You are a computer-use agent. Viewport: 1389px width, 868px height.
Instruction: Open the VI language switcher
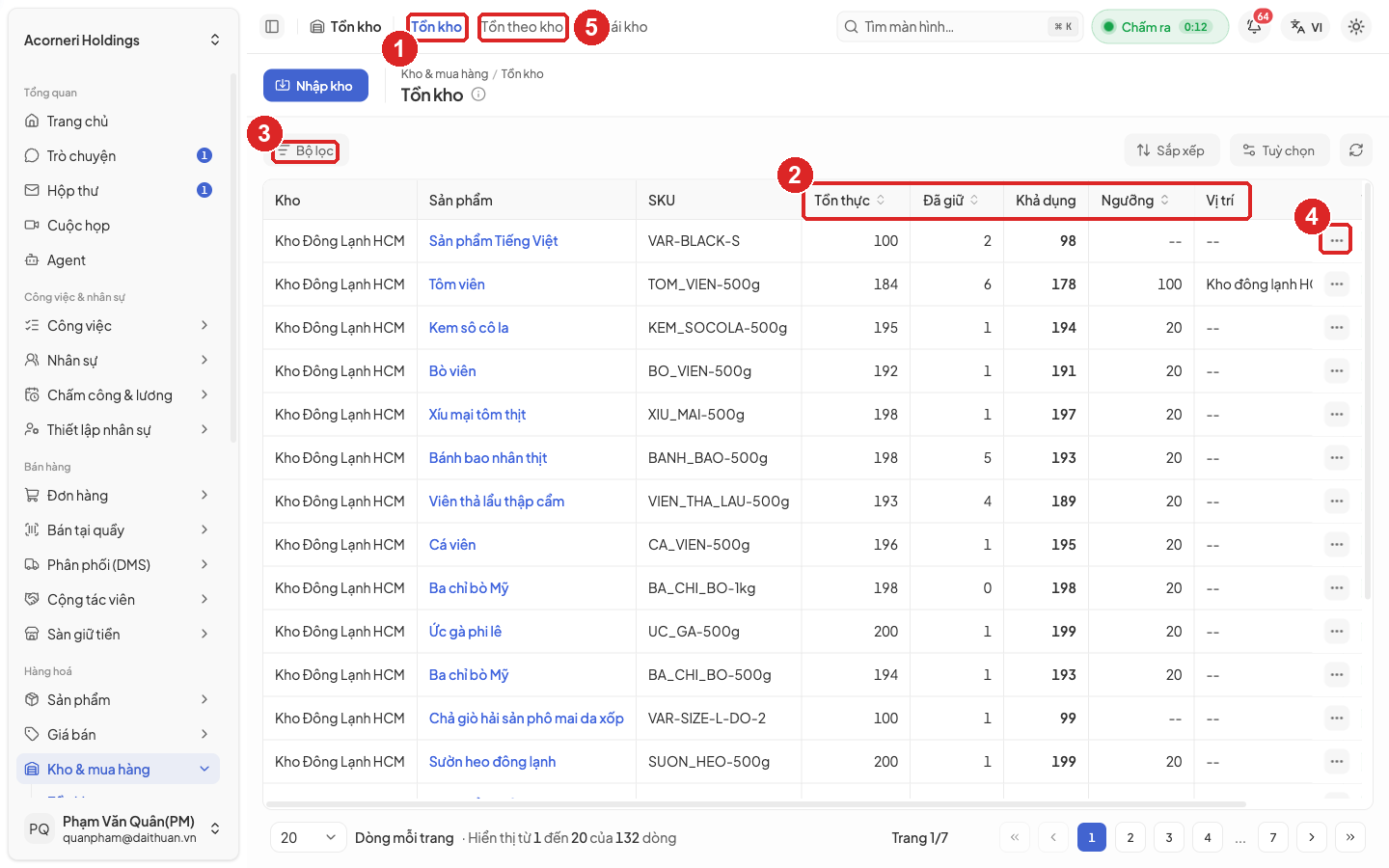1306,27
